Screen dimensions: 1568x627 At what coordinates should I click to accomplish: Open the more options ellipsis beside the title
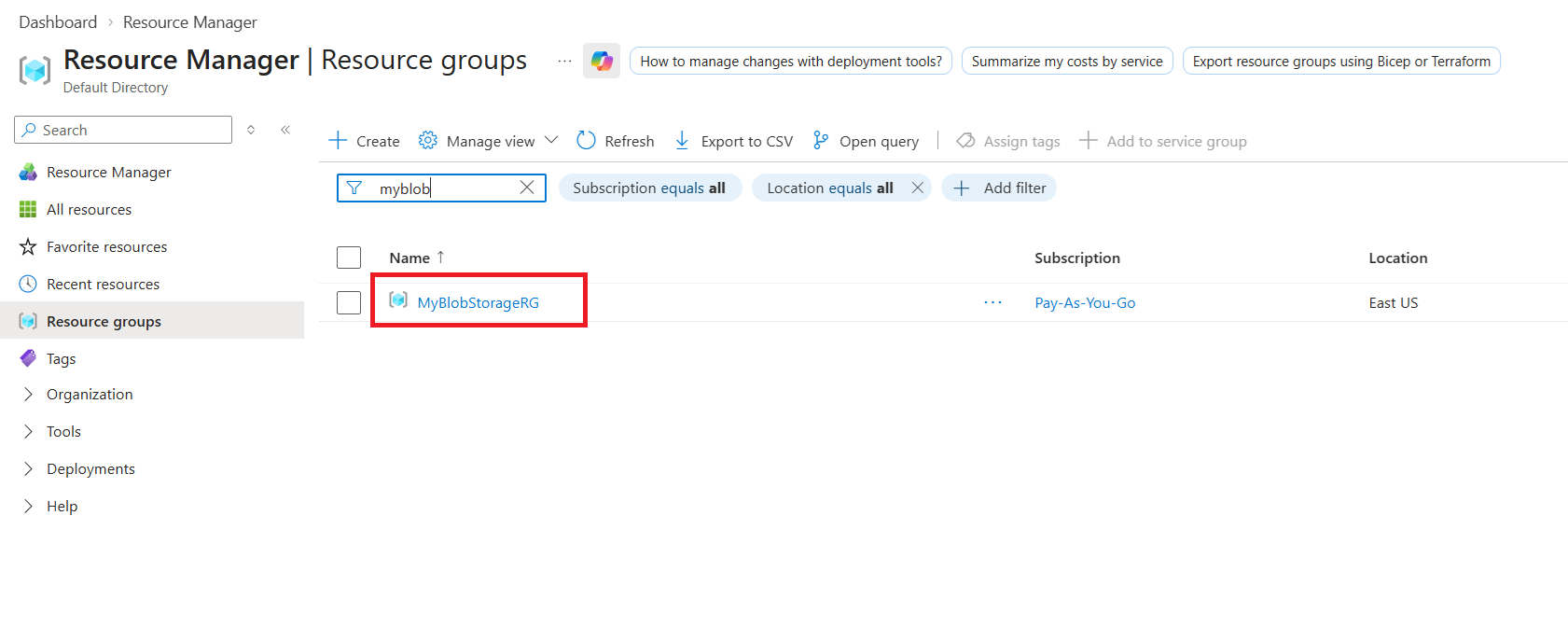[x=564, y=61]
